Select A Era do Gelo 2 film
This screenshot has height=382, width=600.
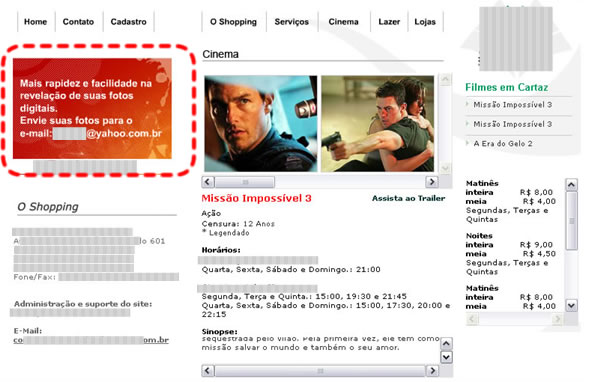(x=503, y=144)
